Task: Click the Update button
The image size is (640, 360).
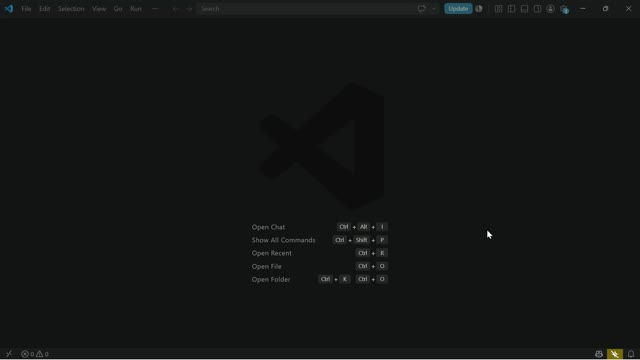Action: 458,9
